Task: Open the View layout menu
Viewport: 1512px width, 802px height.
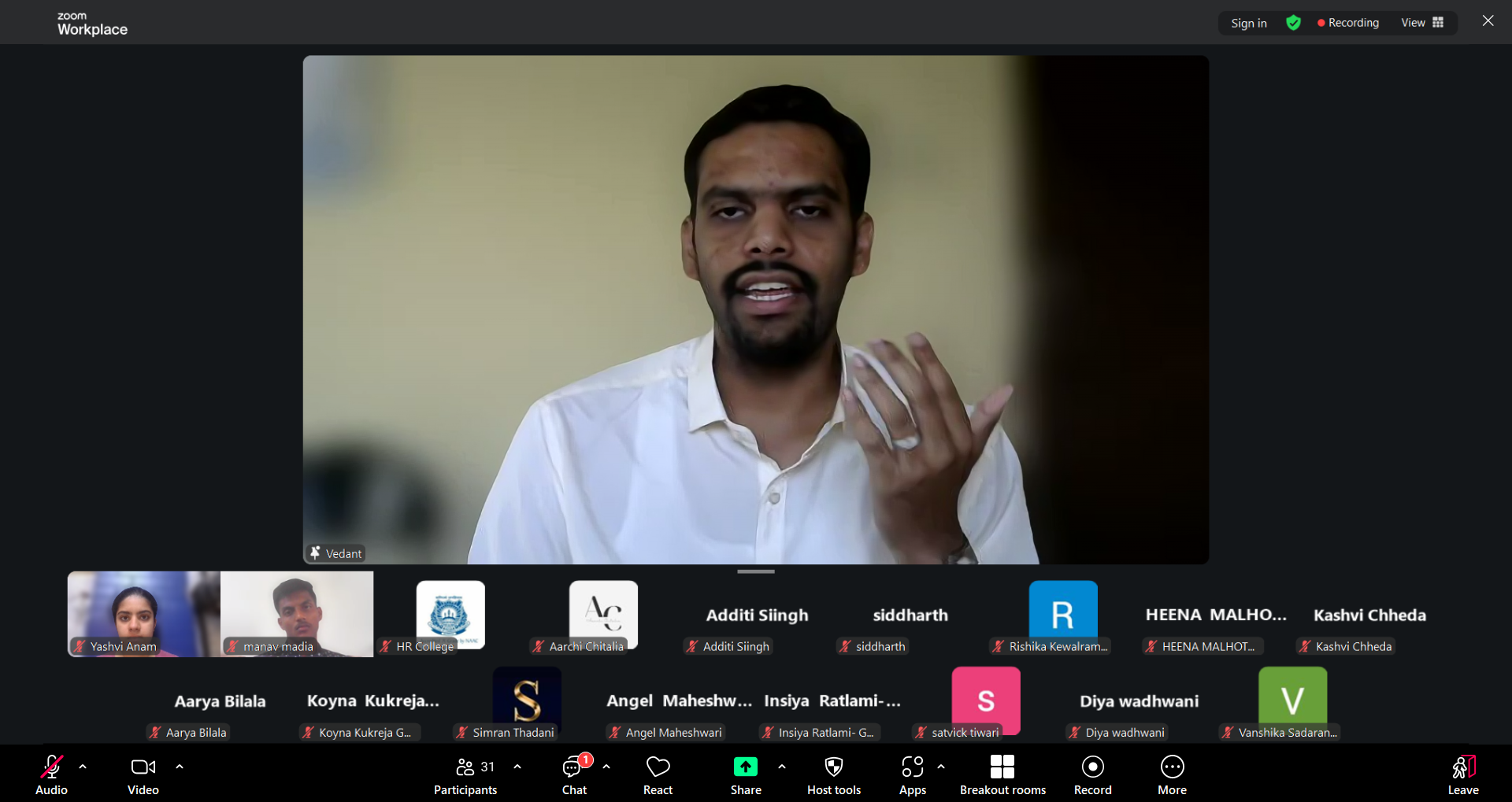Action: click(1421, 23)
